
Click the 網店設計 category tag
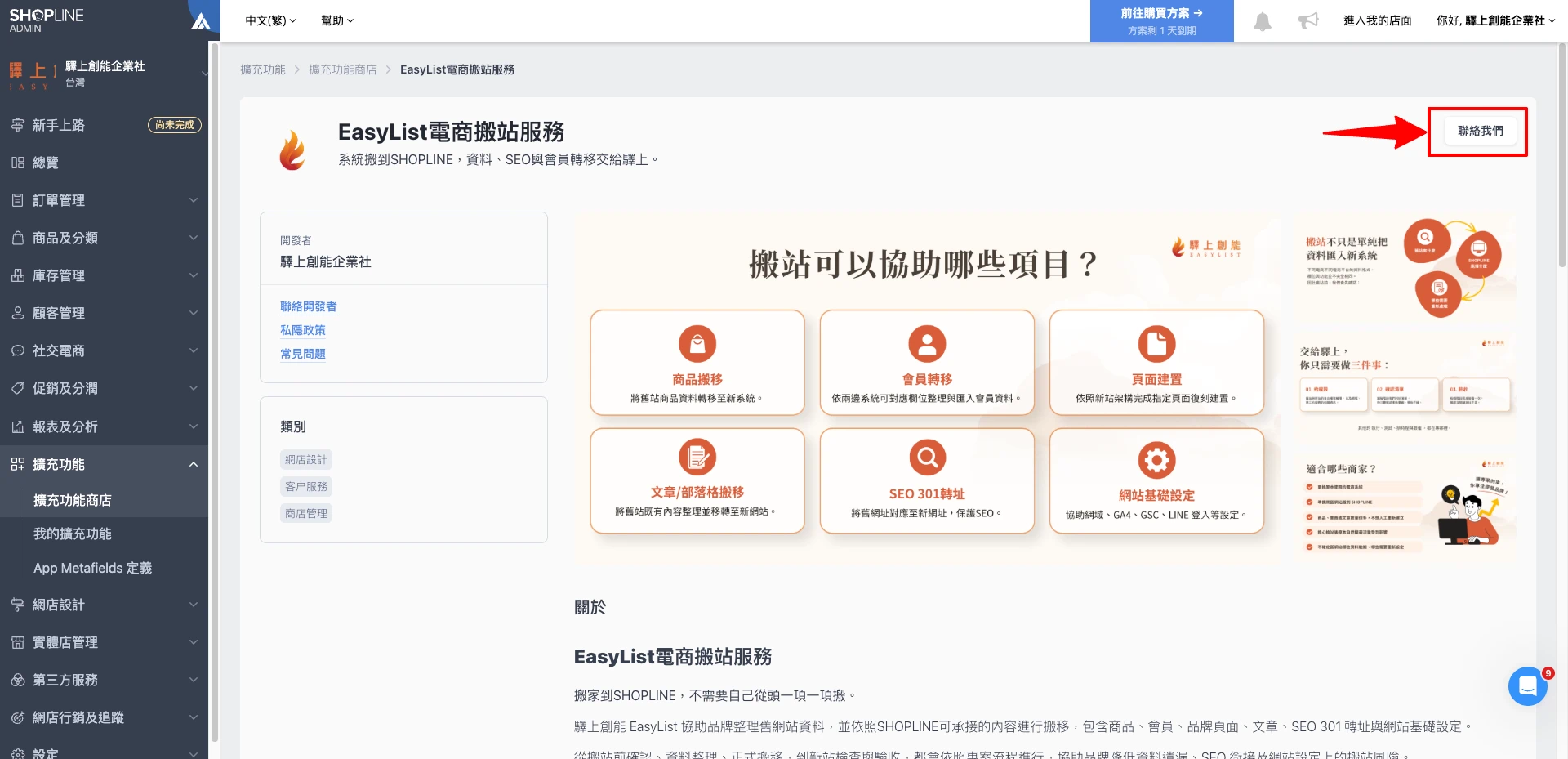click(306, 459)
